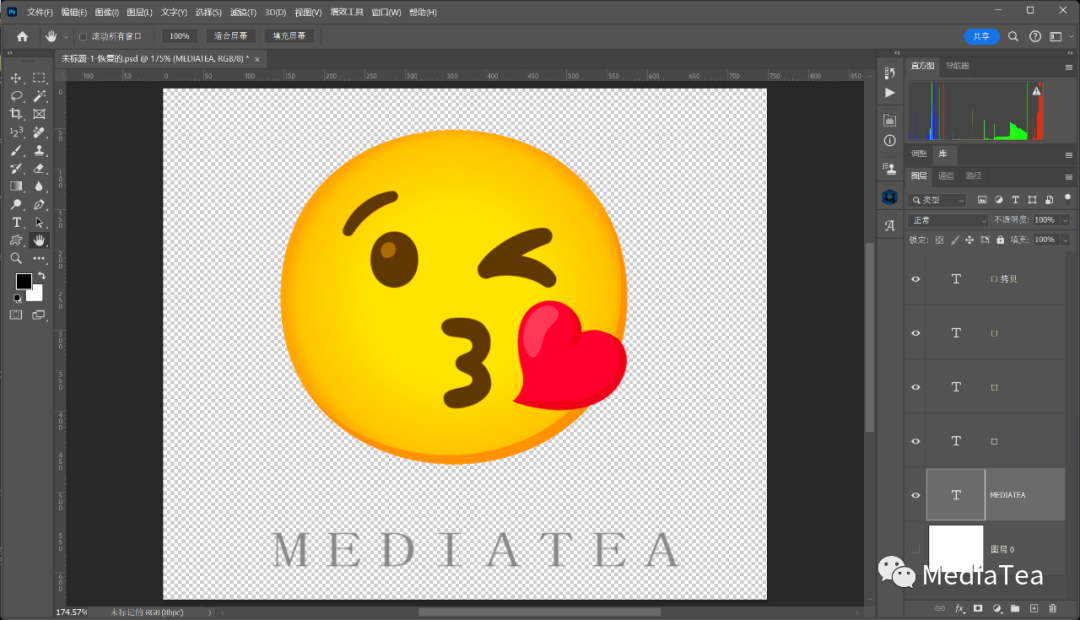Open the Add layer style fx menu
This screenshot has width=1080, height=620.
[x=959, y=608]
